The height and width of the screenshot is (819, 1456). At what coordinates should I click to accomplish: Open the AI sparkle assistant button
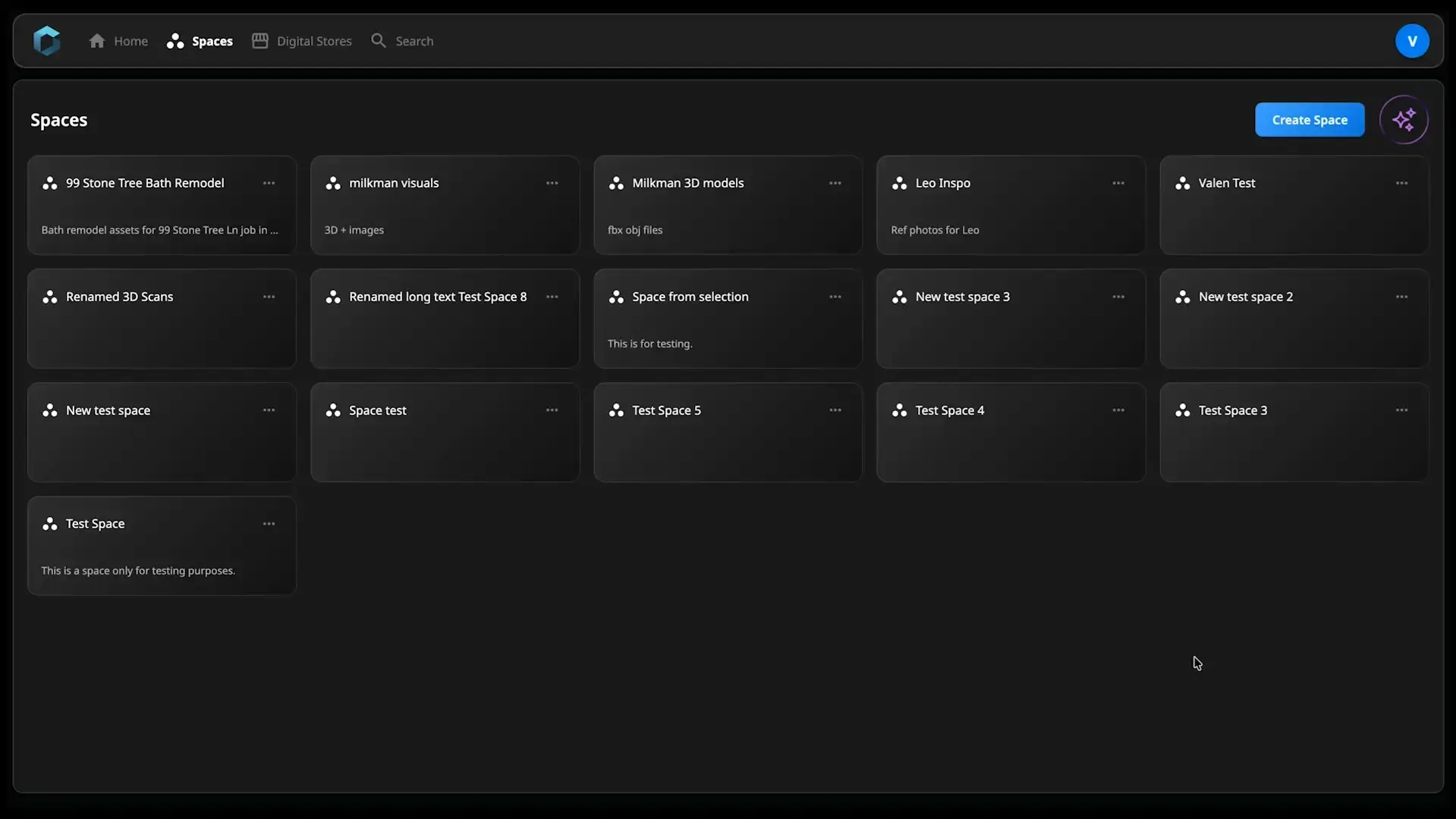(1403, 120)
